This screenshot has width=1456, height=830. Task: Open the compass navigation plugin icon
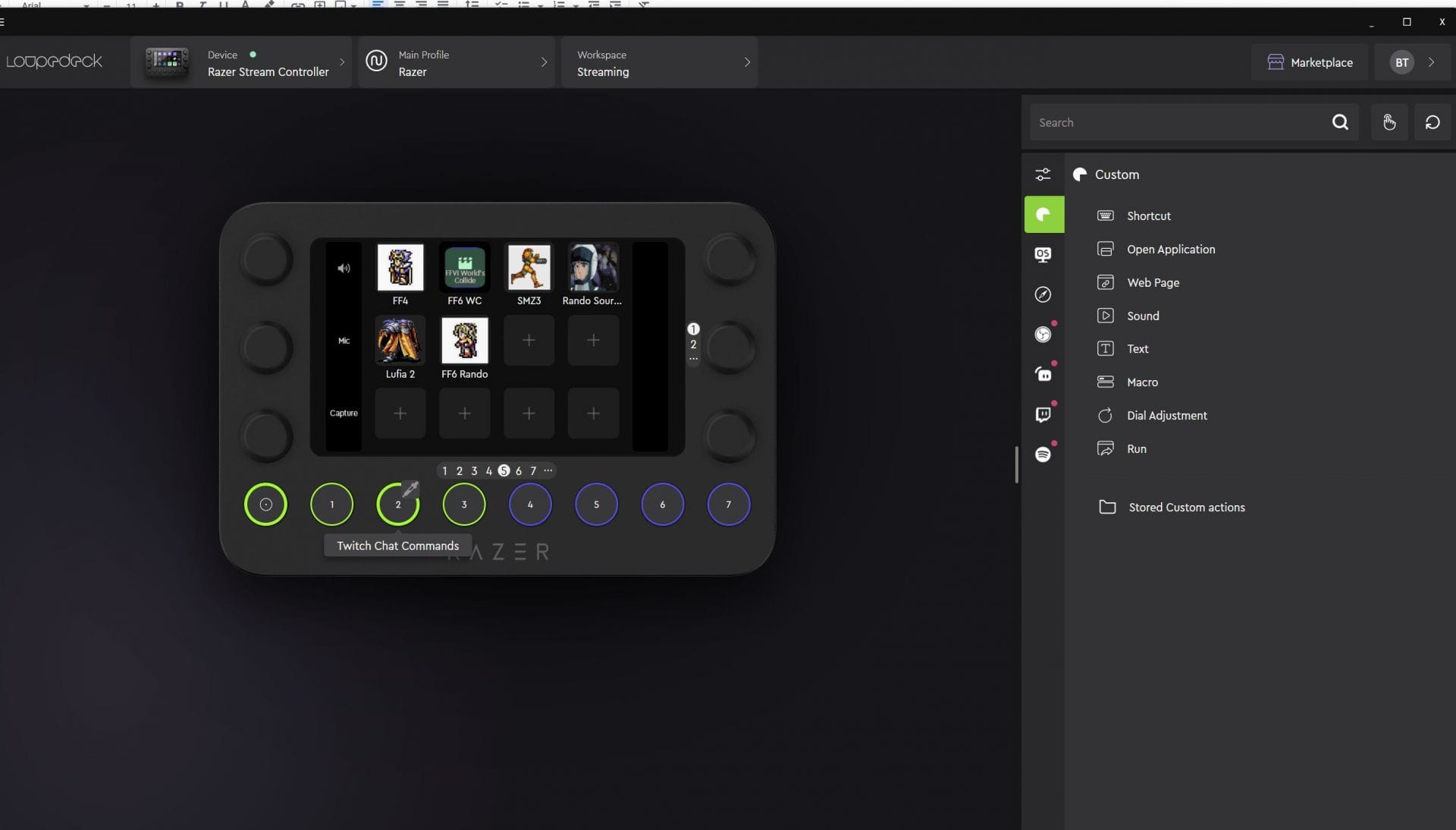point(1043,295)
